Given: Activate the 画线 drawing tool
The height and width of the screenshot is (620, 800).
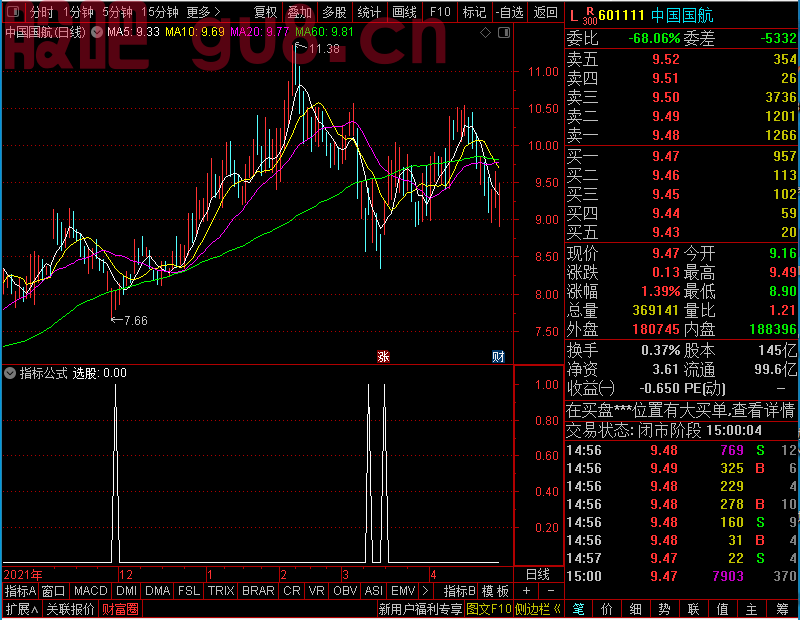Looking at the screenshot, I should click(x=404, y=12).
